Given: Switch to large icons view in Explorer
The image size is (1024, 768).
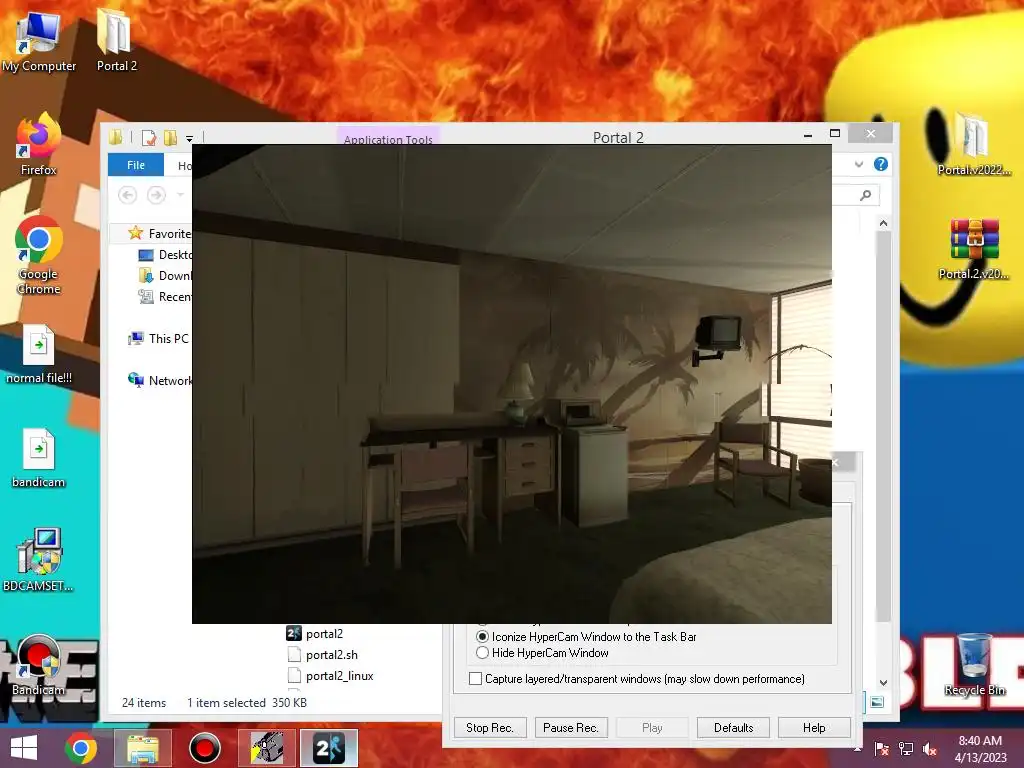Looking at the screenshot, I should pyautogui.click(x=877, y=703).
